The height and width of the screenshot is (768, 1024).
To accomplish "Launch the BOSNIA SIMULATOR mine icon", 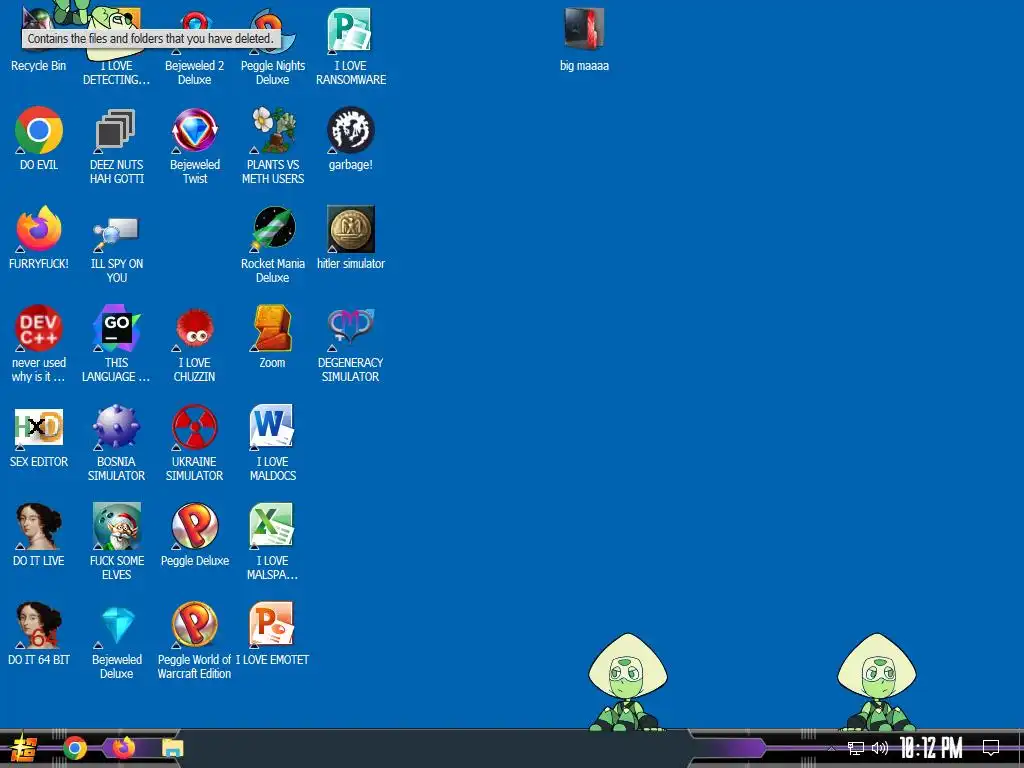I will coord(116,442).
